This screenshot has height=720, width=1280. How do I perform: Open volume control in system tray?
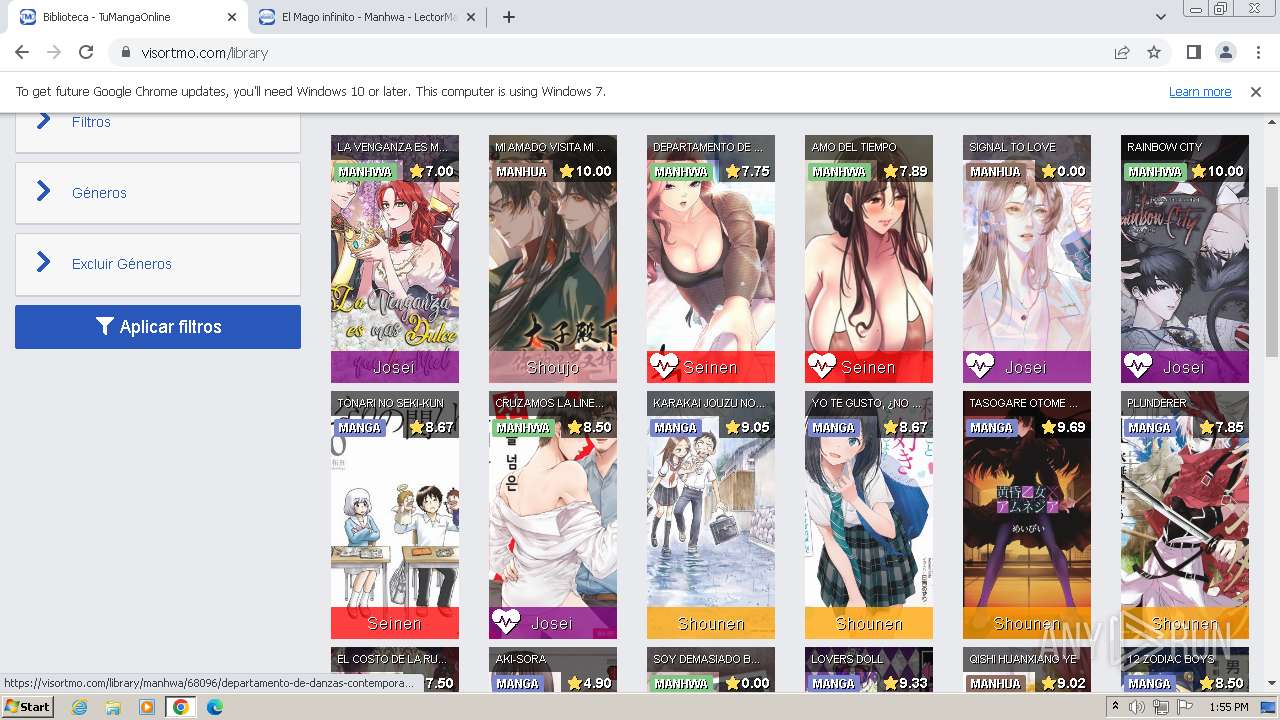pos(1137,707)
